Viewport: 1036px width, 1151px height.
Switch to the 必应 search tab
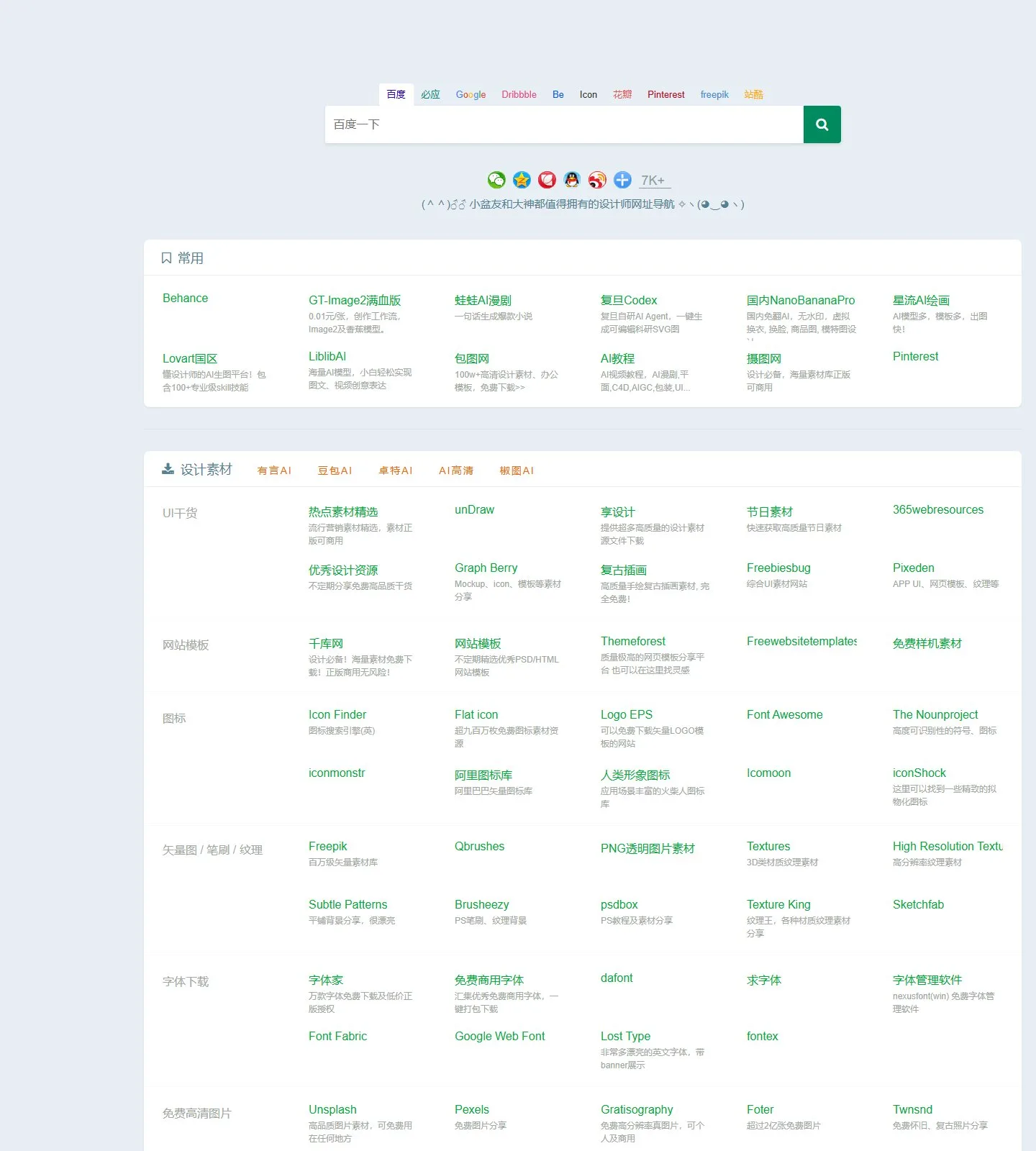pyautogui.click(x=430, y=94)
